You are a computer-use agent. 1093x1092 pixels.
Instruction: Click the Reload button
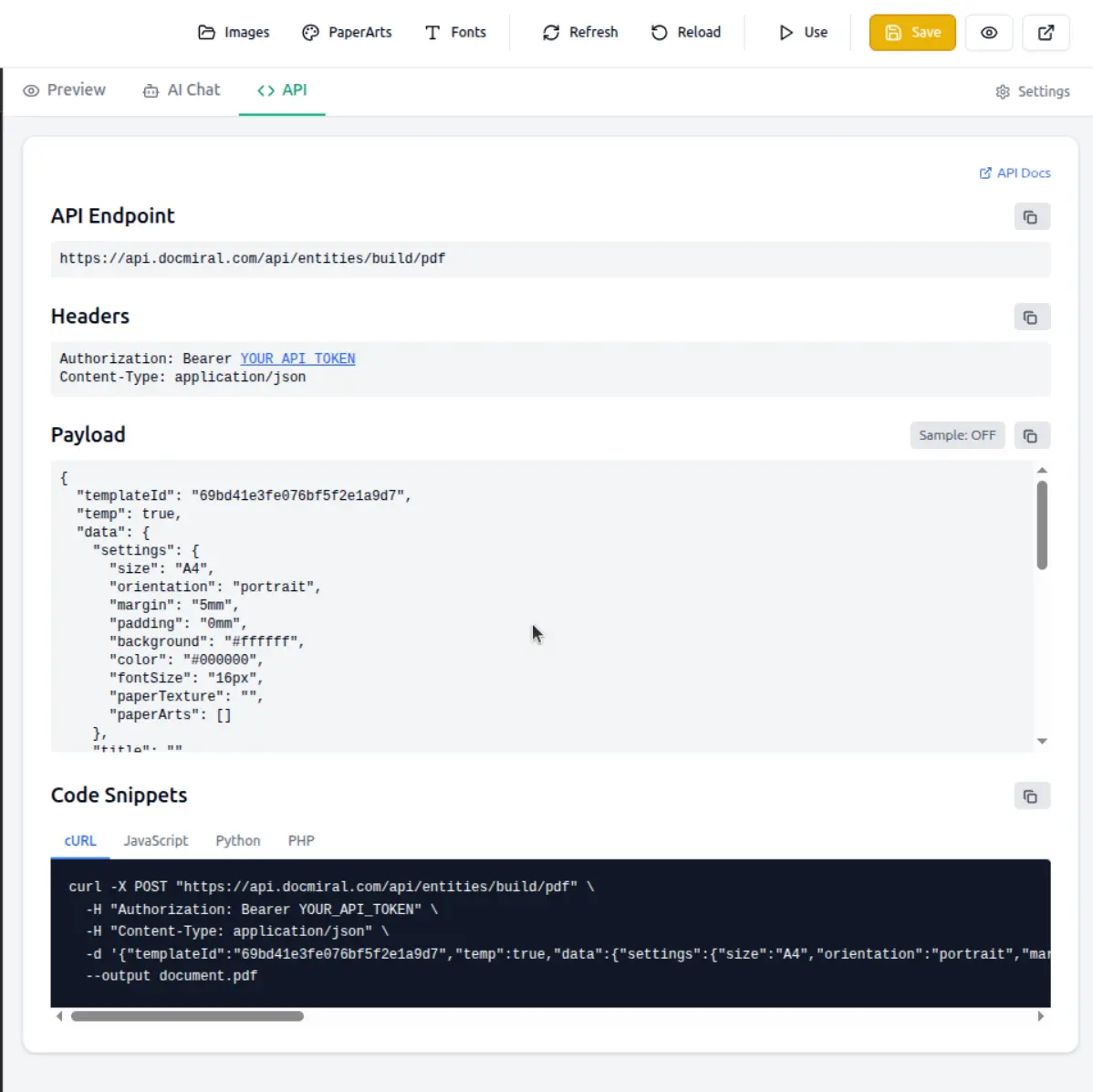(x=685, y=32)
